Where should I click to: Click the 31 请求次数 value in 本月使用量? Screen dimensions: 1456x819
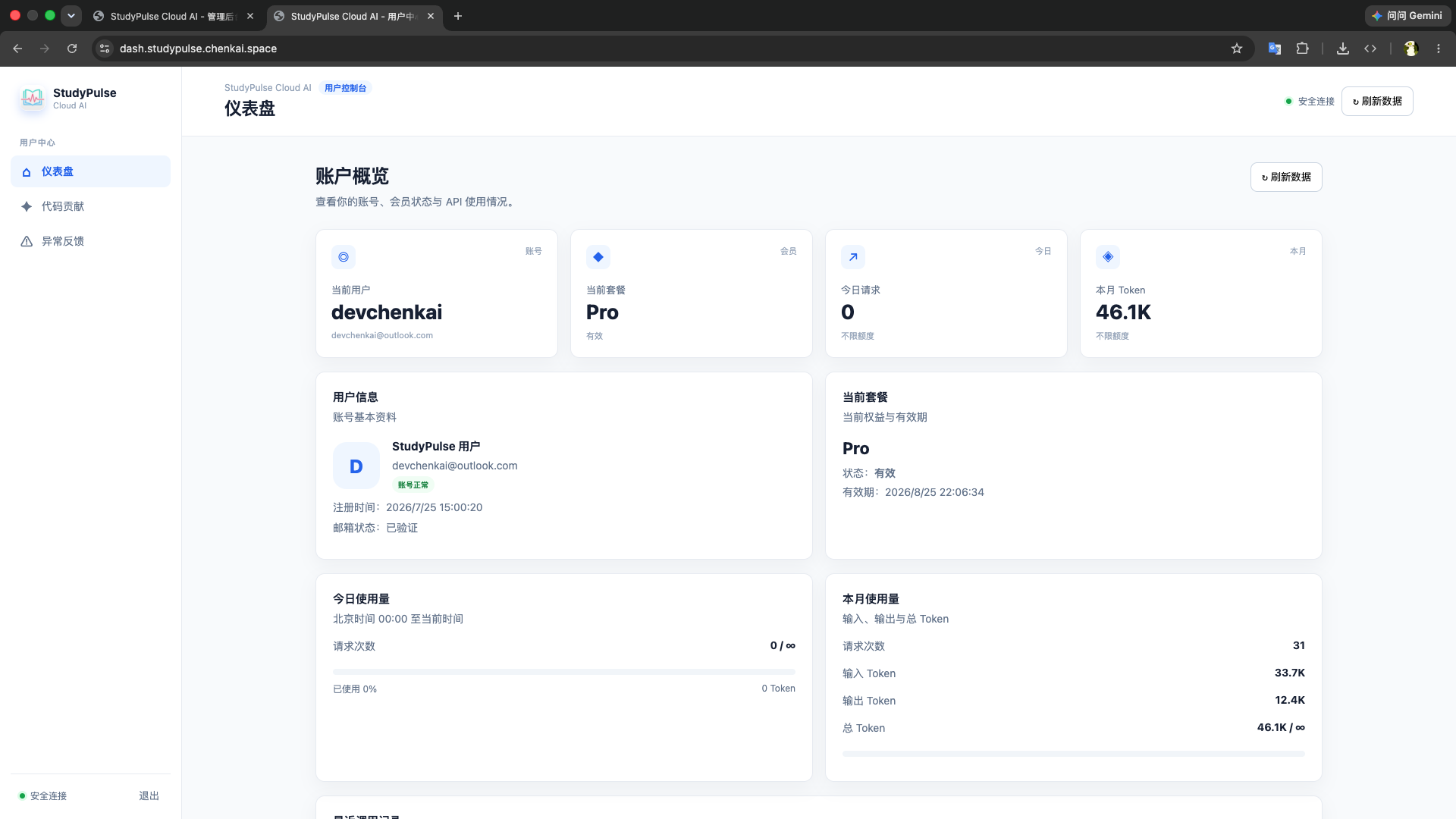[1298, 645]
